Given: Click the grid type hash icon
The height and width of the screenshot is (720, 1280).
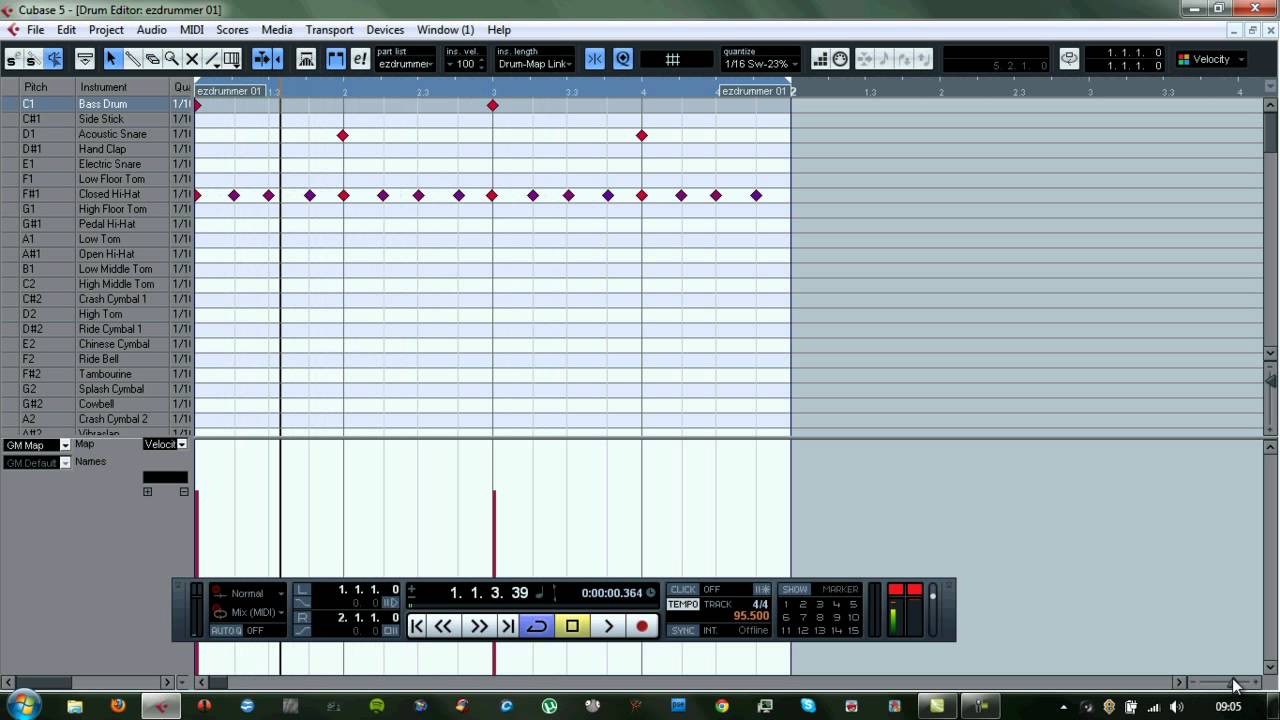Looking at the screenshot, I should [x=673, y=59].
